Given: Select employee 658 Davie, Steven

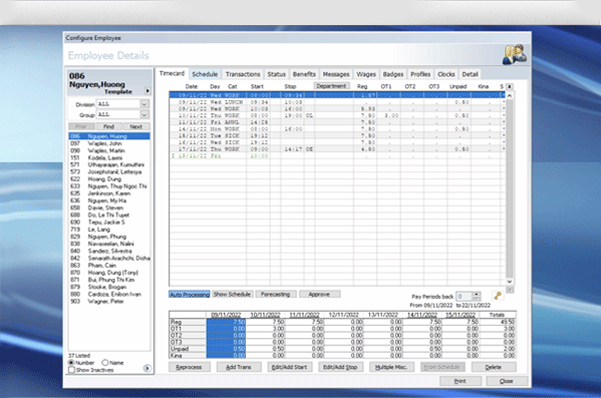Looking at the screenshot, I should (109, 208).
